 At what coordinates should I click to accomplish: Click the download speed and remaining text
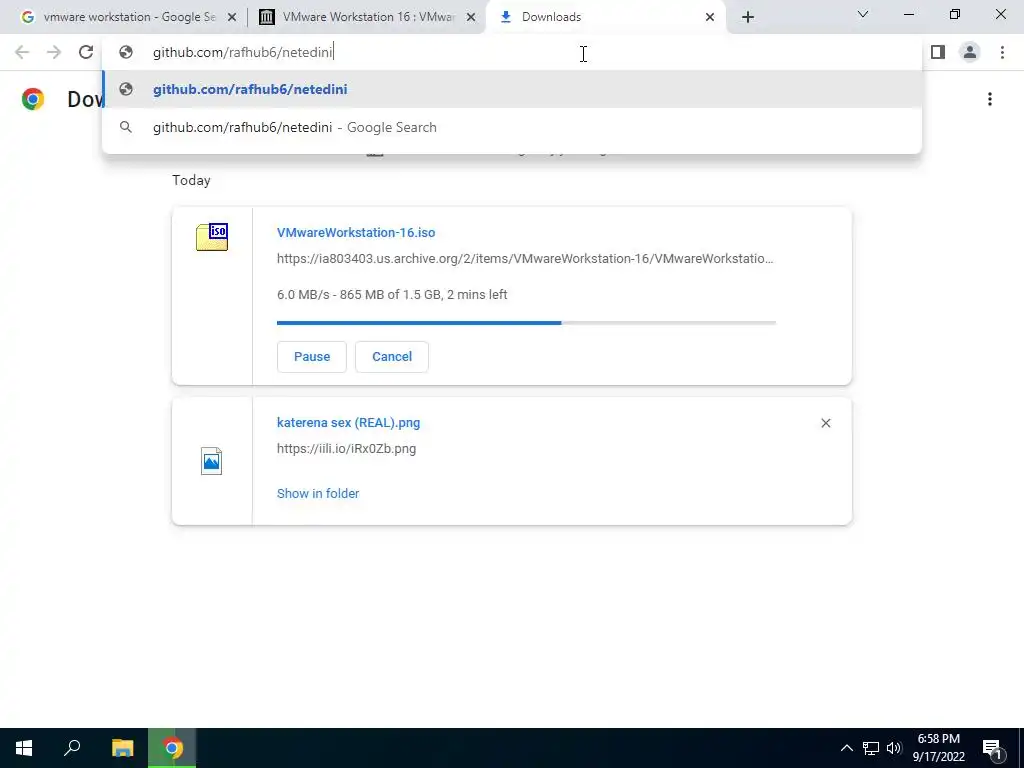point(392,295)
